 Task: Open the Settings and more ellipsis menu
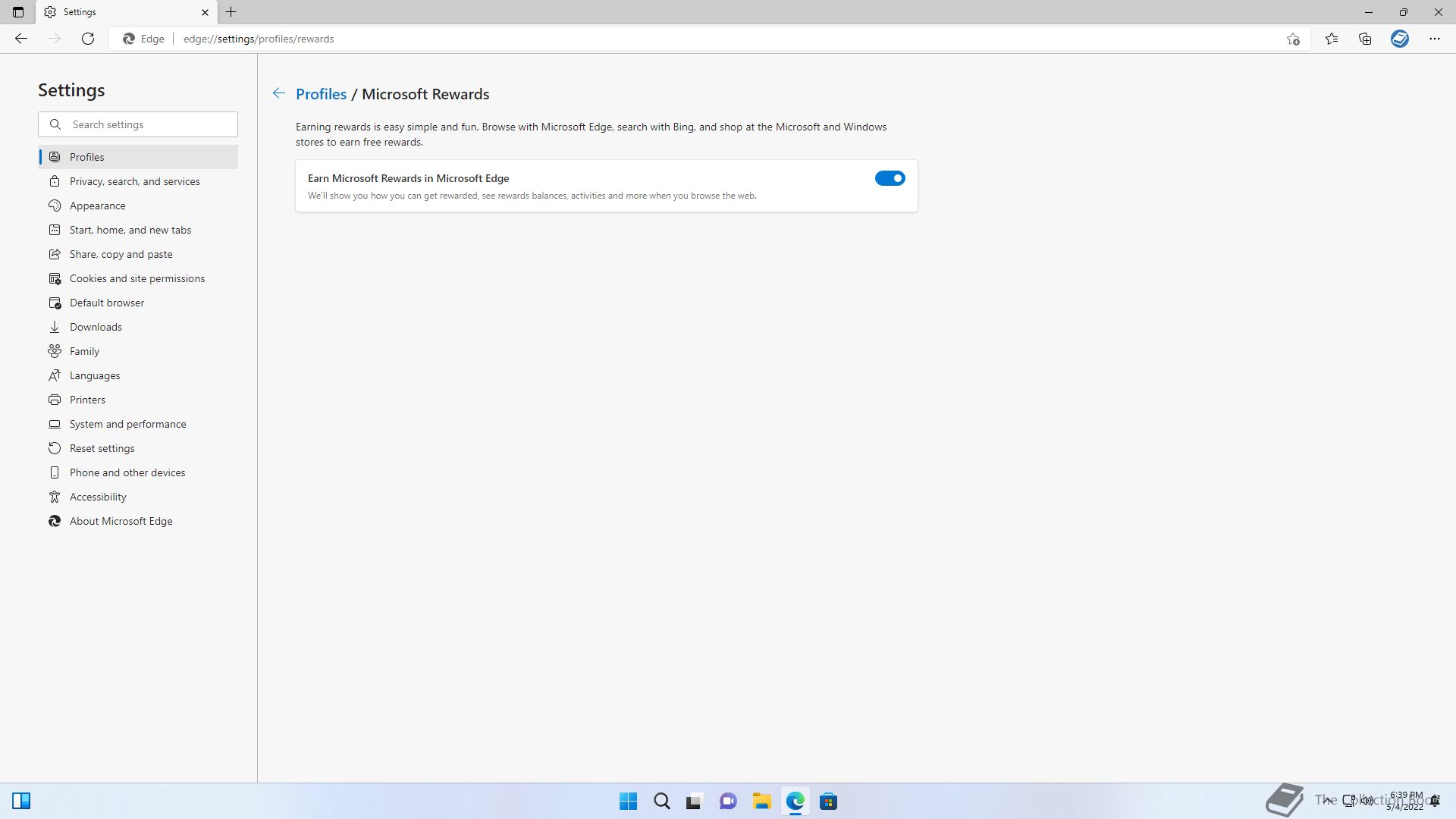click(1435, 39)
